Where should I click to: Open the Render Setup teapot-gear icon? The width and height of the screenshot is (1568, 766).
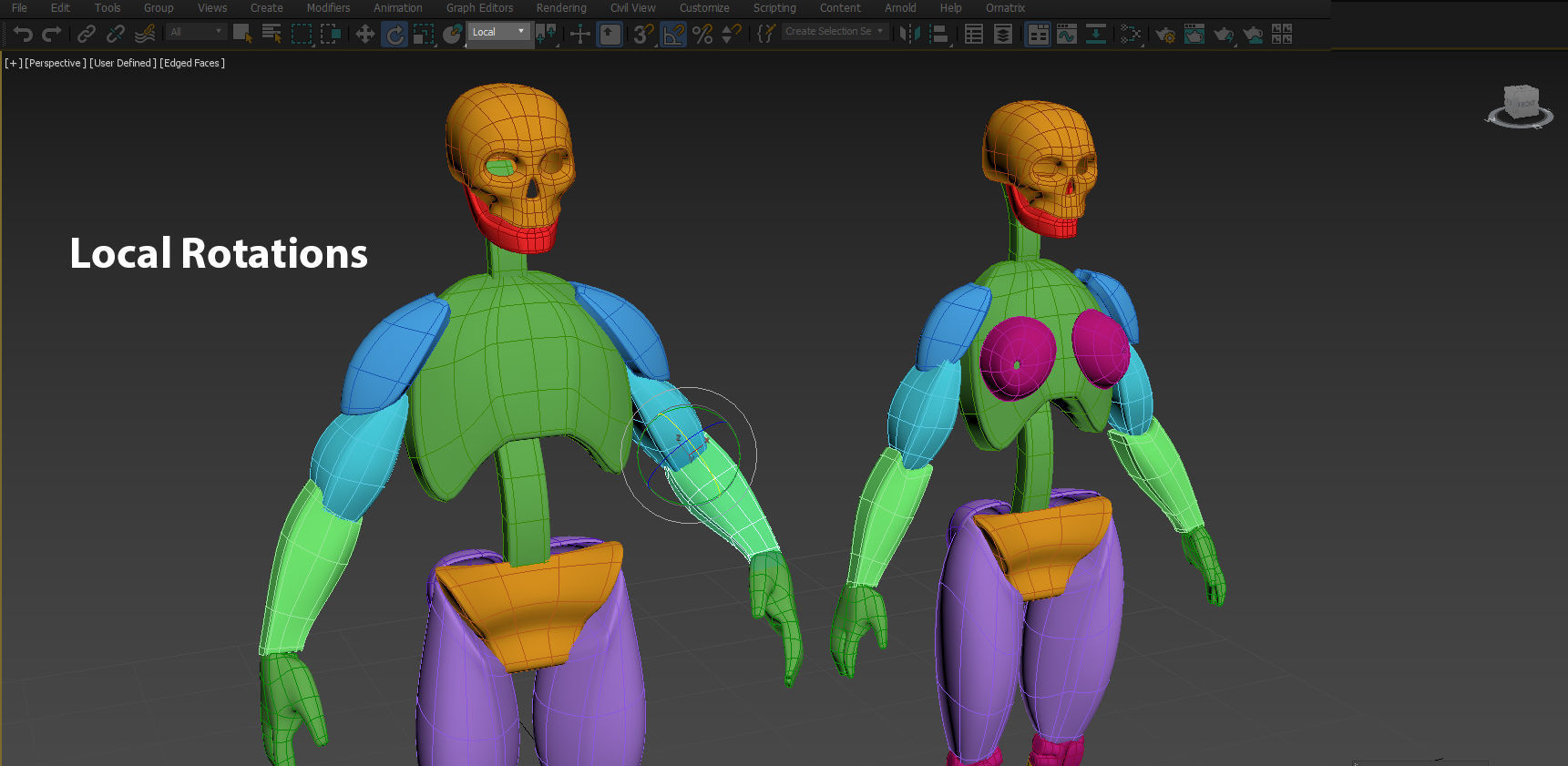1165,34
